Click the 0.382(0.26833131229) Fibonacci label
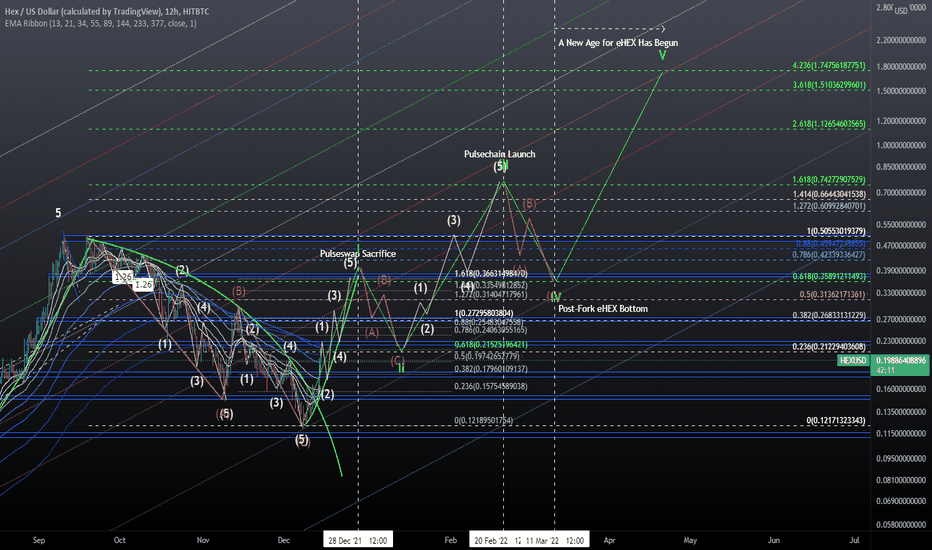 pyautogui.click(x=829, y=315)
